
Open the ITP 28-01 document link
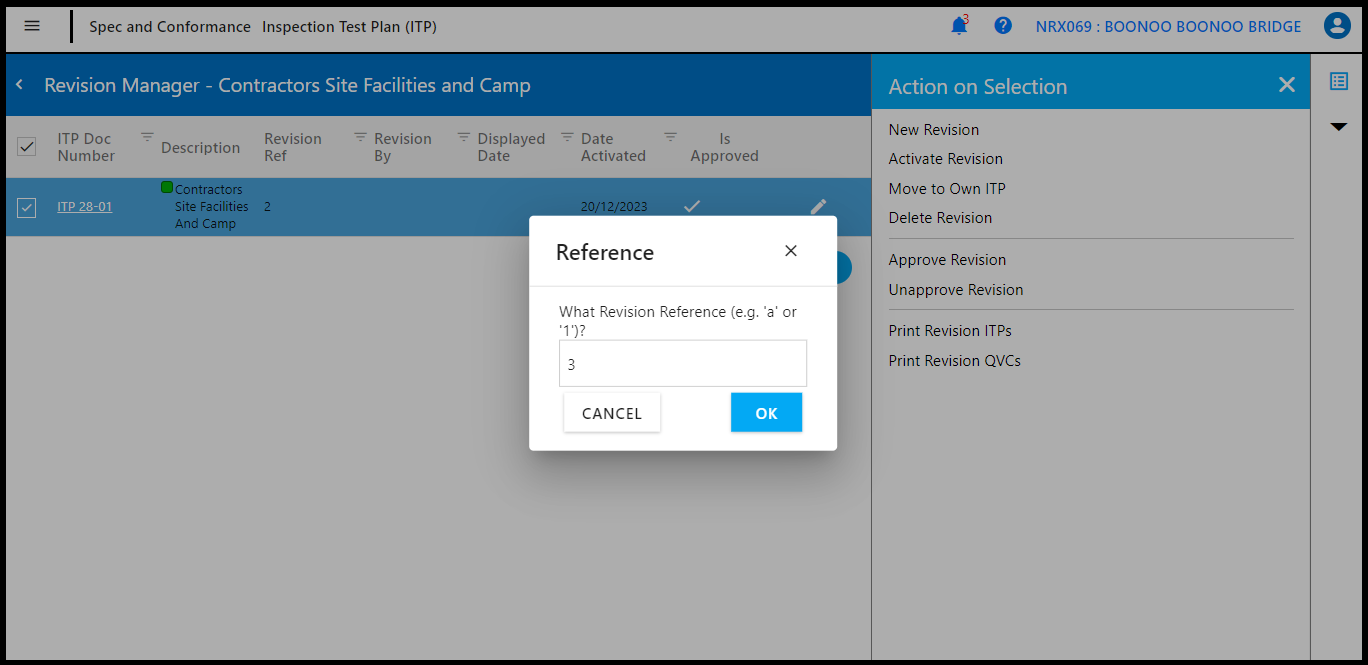pyautogui.click(x=85, y=207)
